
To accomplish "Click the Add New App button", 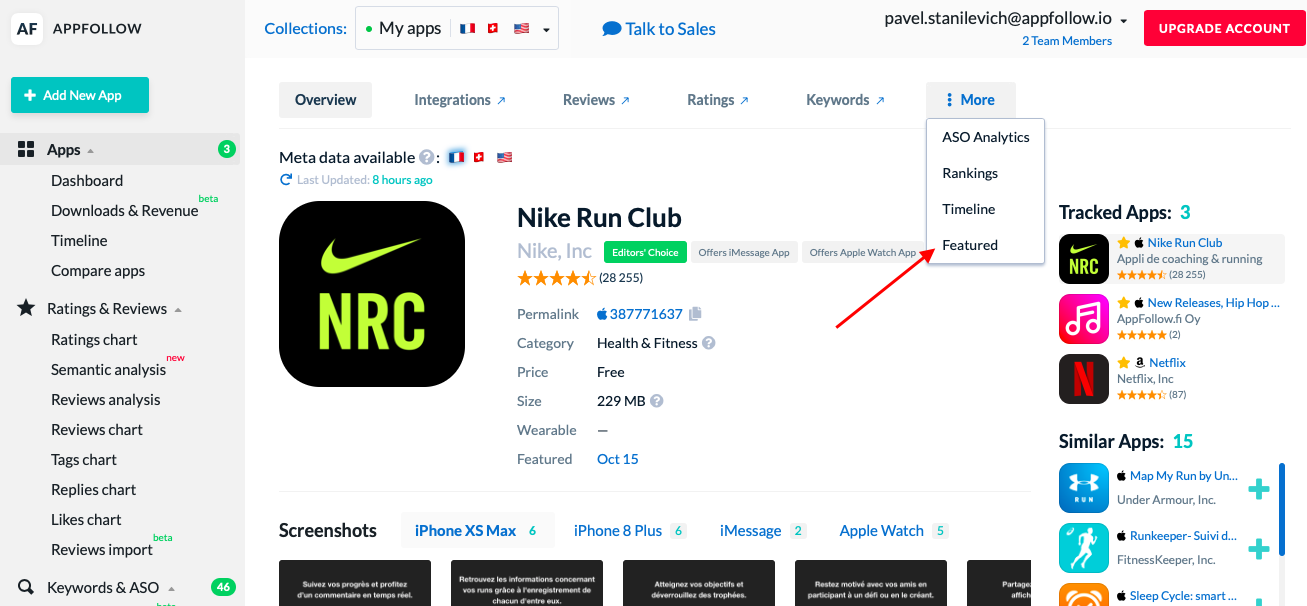I will point(80,95).
